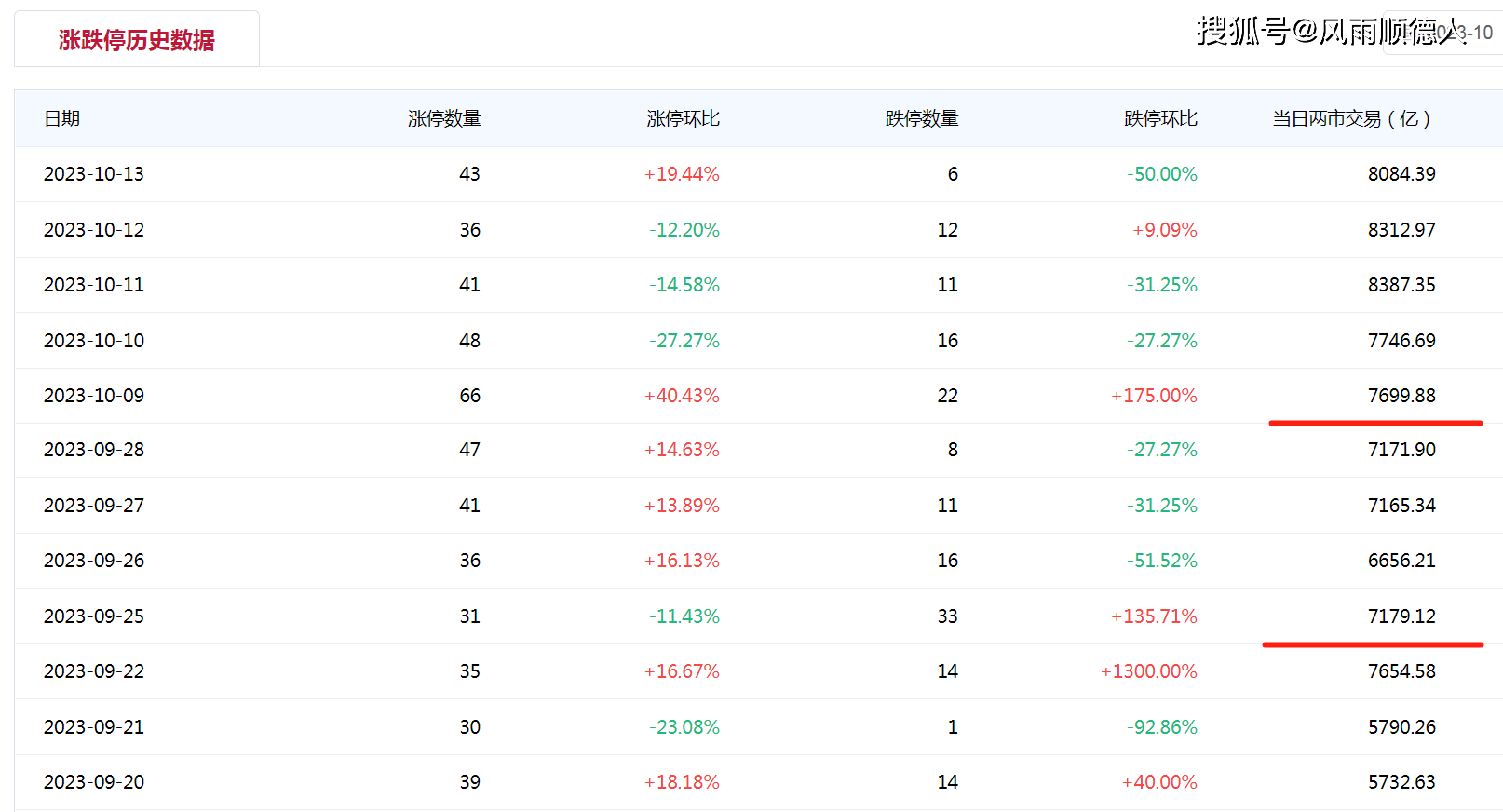Click the 2023-09-28 date cell
This screenshot has height=812, width=1503.
94,450
